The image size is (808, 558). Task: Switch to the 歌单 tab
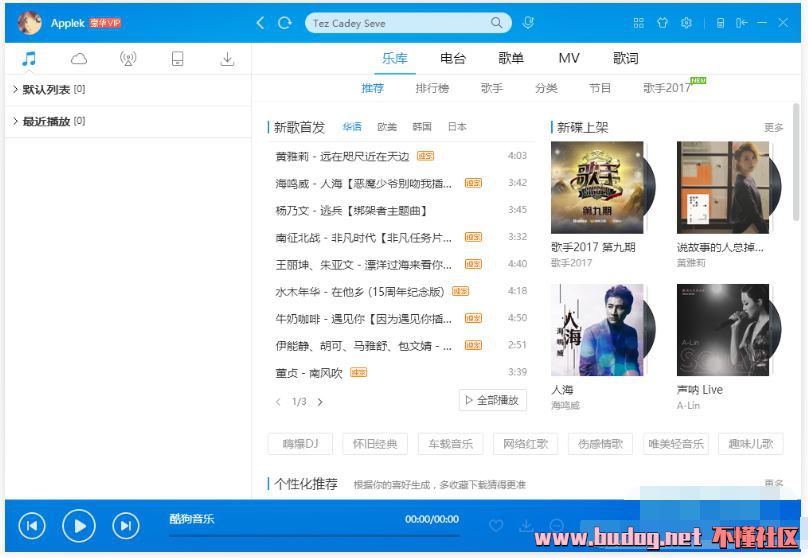[x=511, y=58]
